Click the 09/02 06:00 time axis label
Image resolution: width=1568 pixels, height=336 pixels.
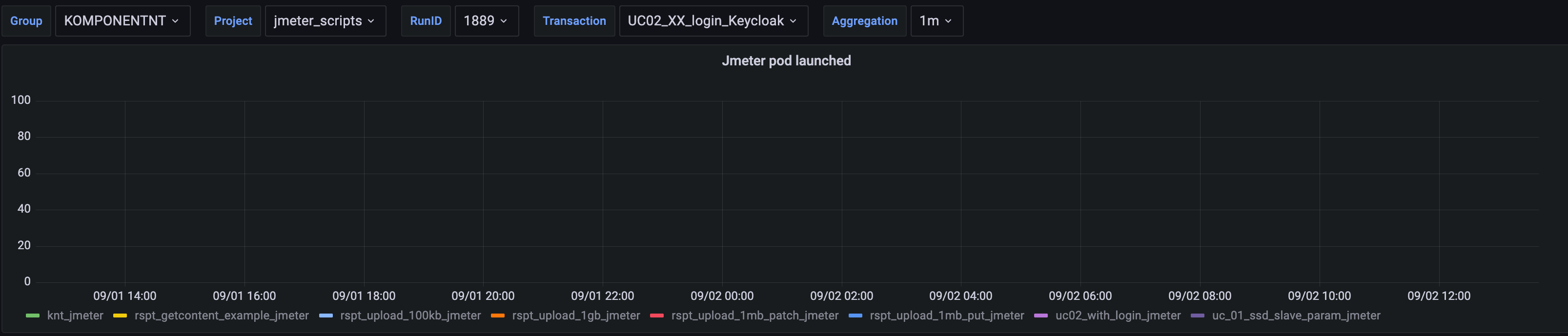click(1080, 296)
